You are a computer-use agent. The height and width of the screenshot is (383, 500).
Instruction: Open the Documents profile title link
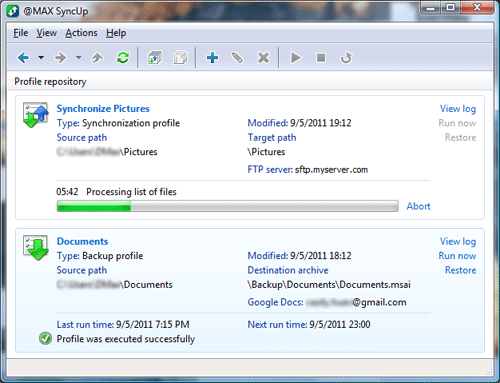(82, 241)
